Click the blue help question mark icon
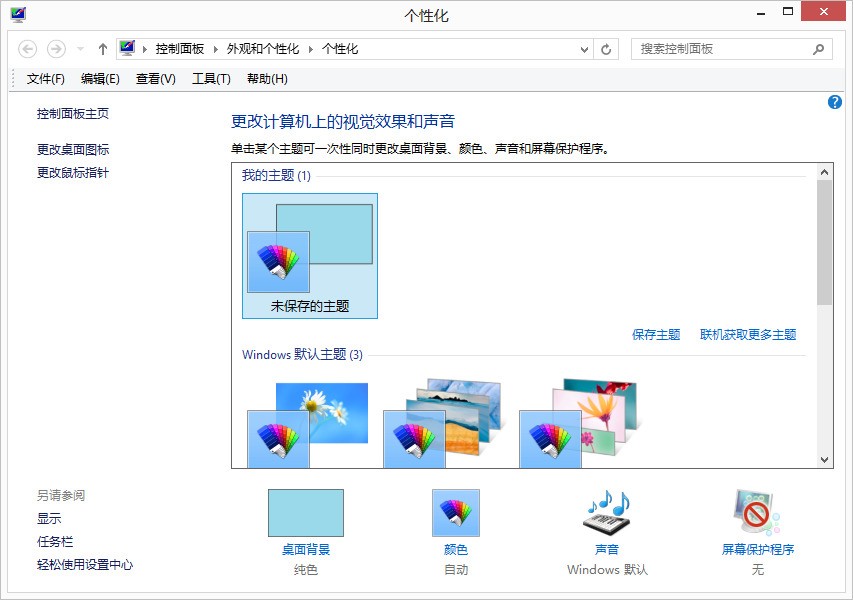The width and height of the screenshot is (853, 600). [835, 102]
